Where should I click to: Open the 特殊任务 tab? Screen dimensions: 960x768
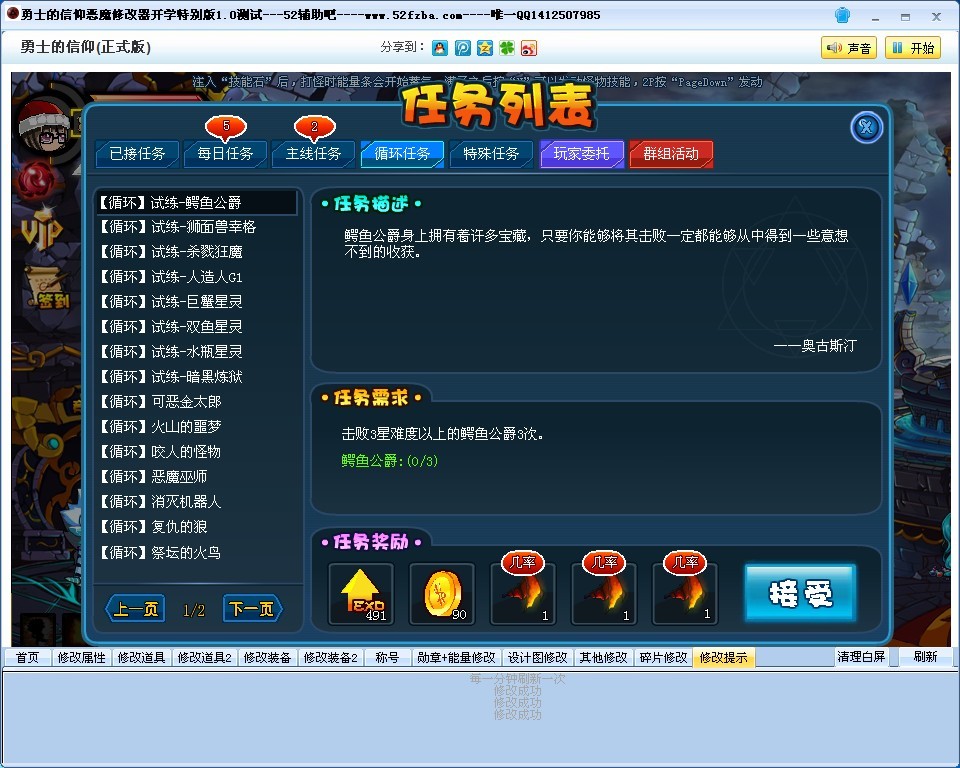tap(491, 154)
